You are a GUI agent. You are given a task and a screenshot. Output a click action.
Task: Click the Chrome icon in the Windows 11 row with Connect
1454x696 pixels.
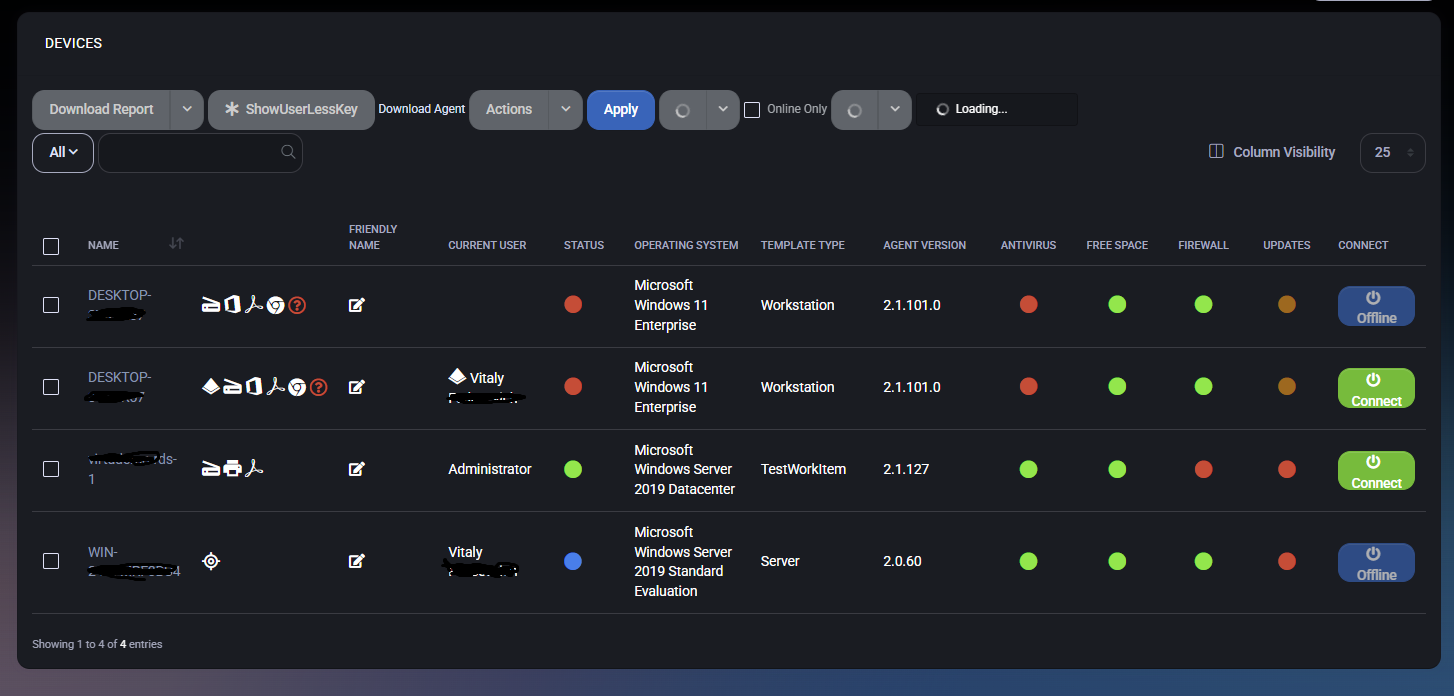tap(297, 387)
